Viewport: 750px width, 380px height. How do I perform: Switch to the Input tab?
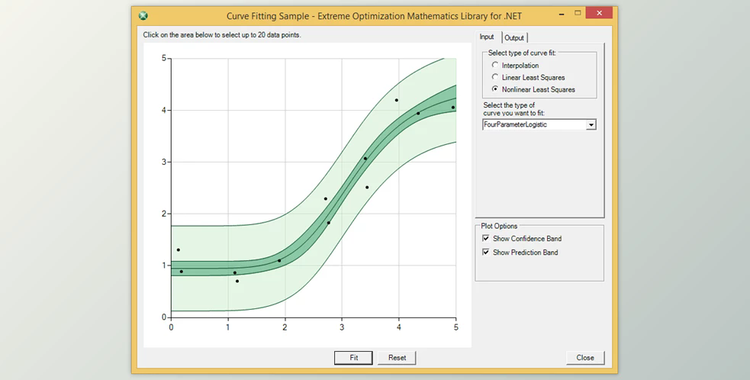(487, 37)
